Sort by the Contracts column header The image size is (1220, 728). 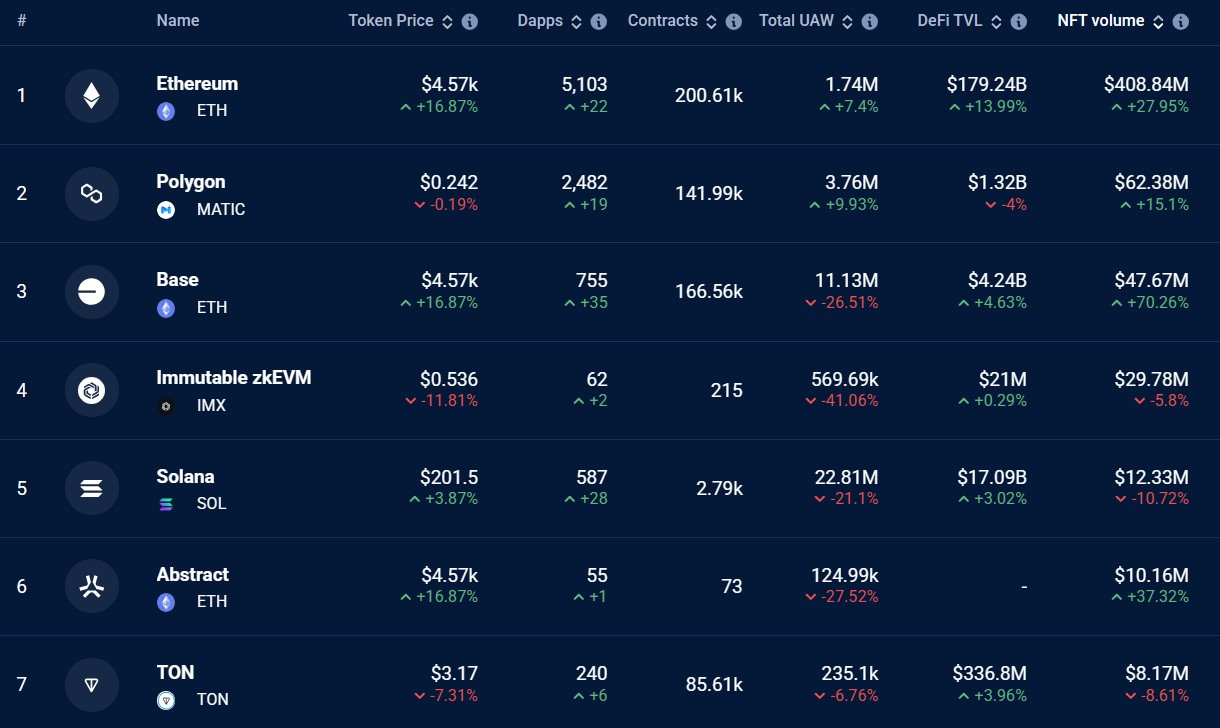click(662, 21)
